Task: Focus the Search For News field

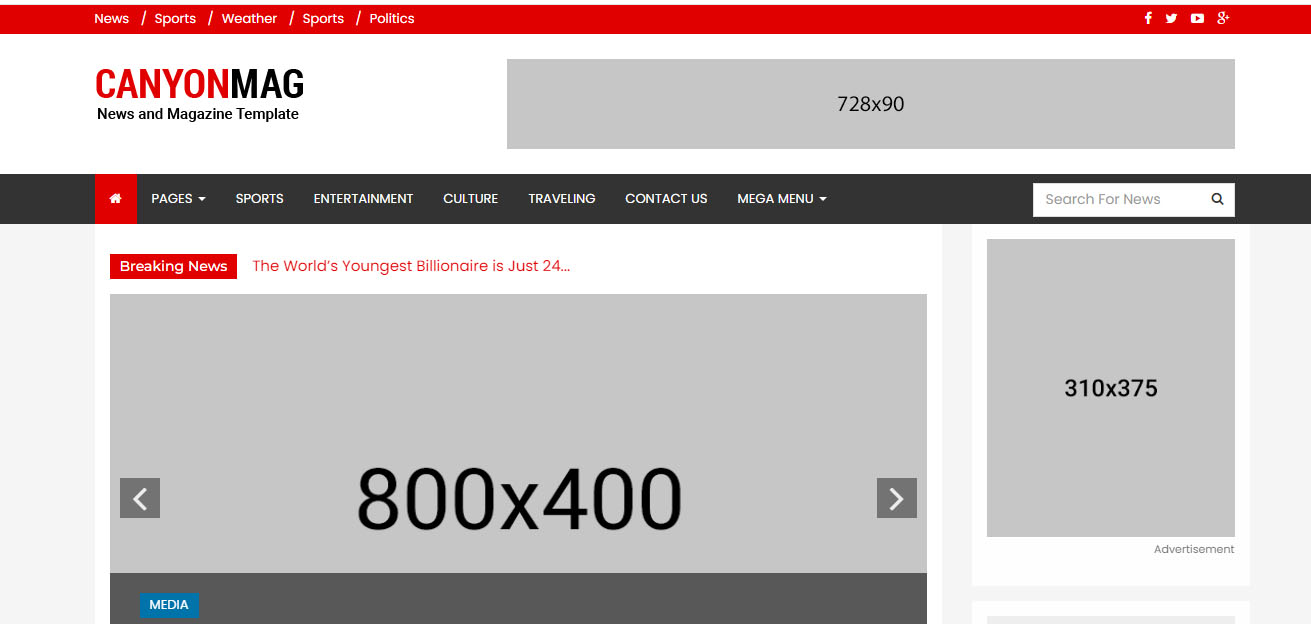Action: click(x=1120, y=199)
